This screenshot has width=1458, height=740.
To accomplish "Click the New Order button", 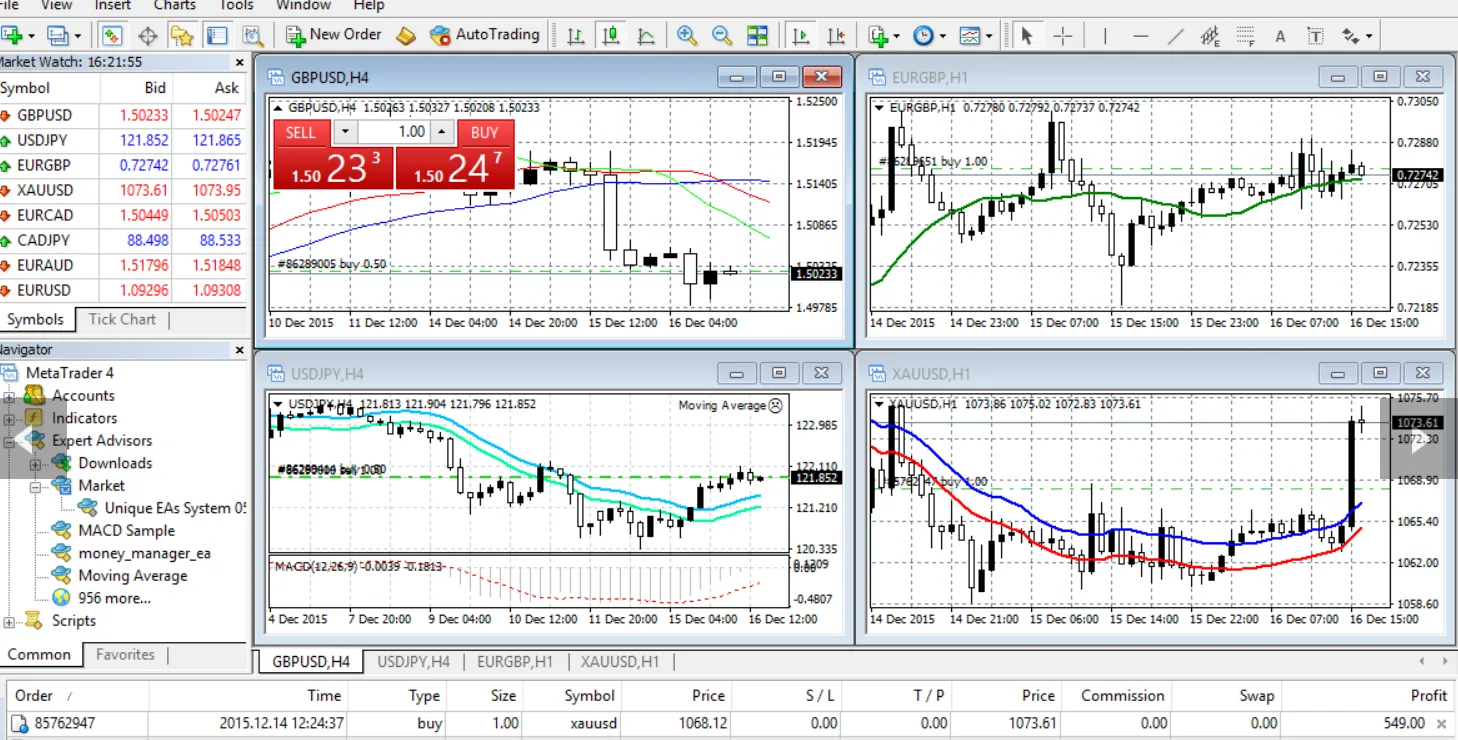I will point(333,35).
